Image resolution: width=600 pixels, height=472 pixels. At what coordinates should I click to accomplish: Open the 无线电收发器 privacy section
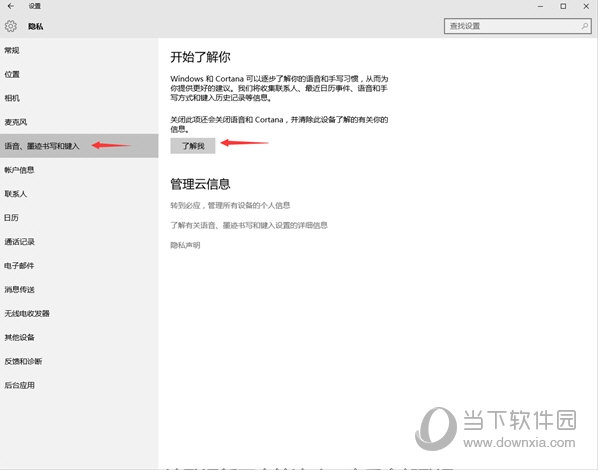79,313
